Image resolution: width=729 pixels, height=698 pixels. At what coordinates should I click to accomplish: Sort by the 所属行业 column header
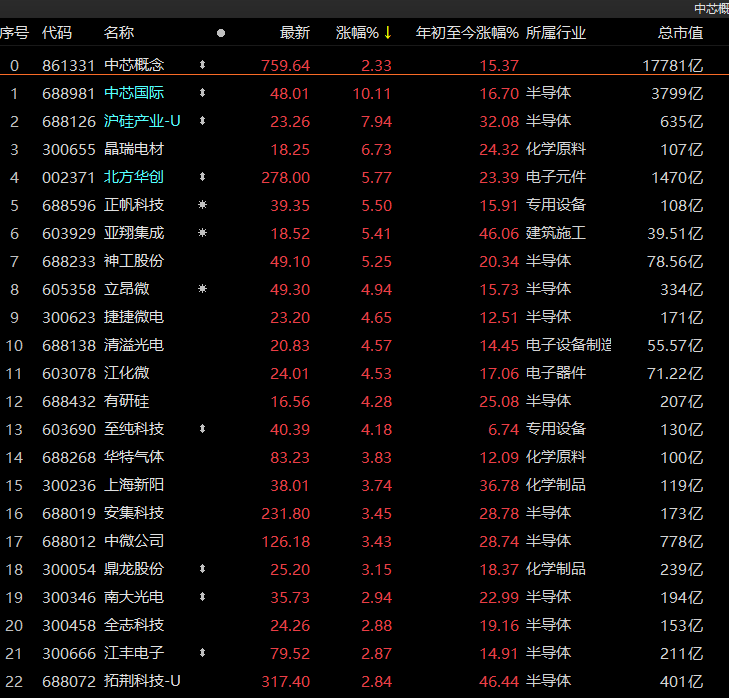tap(556, 33)
